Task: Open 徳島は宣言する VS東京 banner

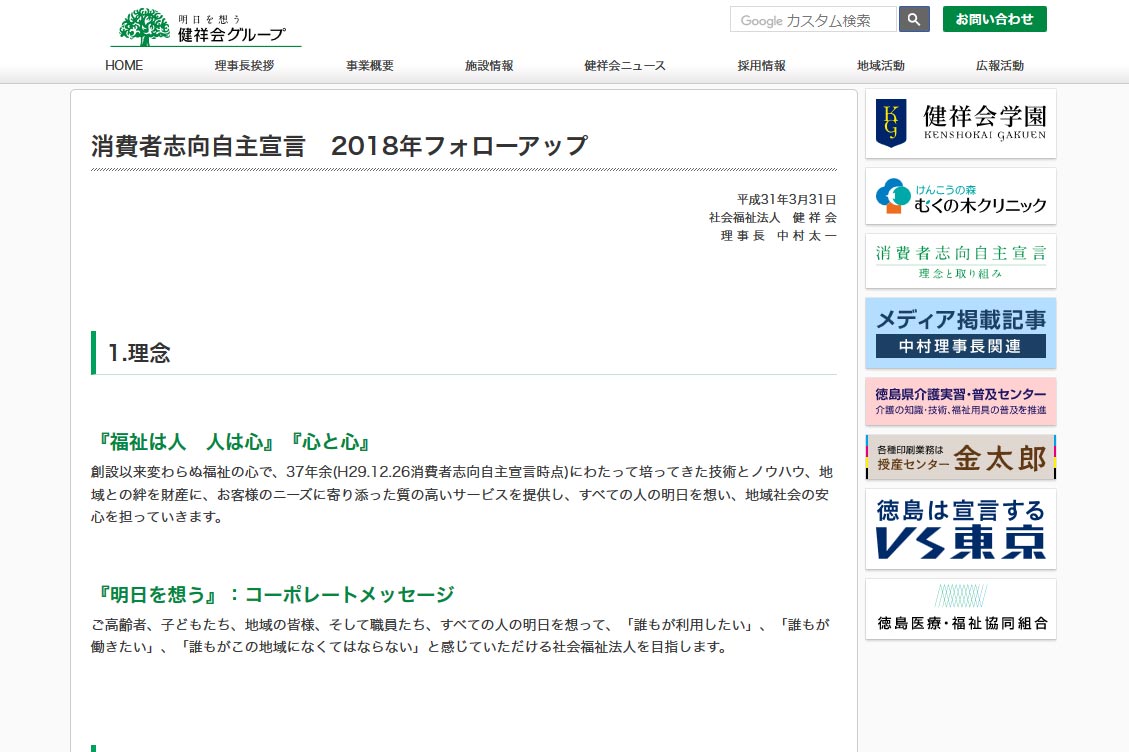Action: click(961, 529)
